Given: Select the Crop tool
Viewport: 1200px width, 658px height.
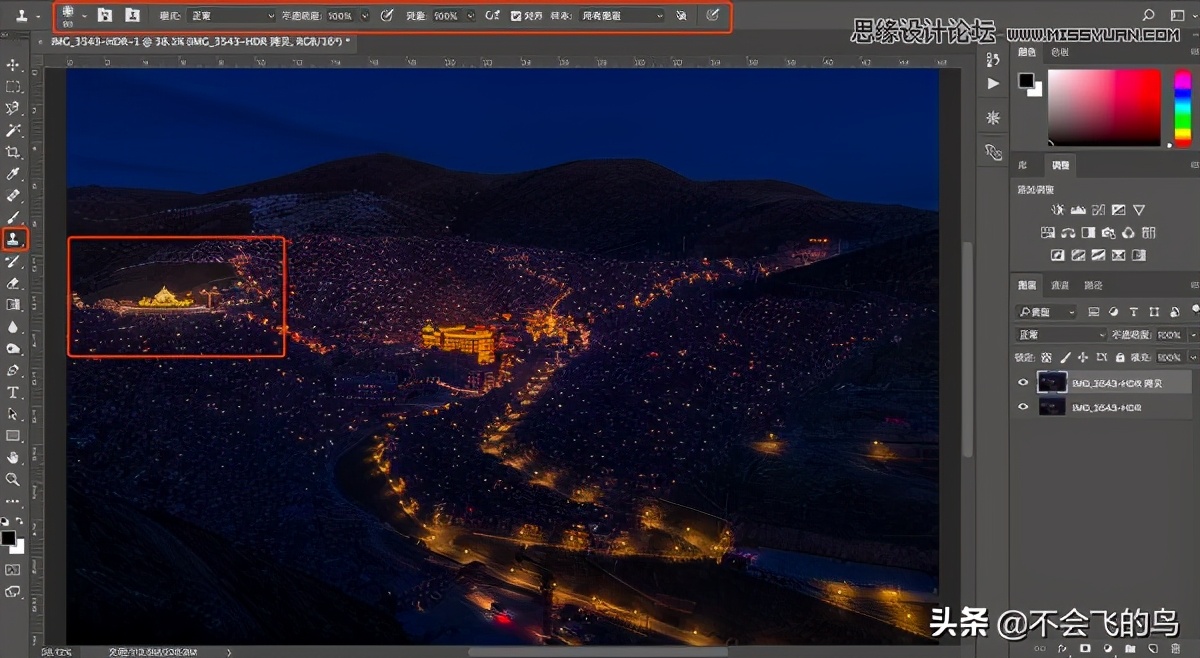Looking at the screenshot, I should click(14, 152).
